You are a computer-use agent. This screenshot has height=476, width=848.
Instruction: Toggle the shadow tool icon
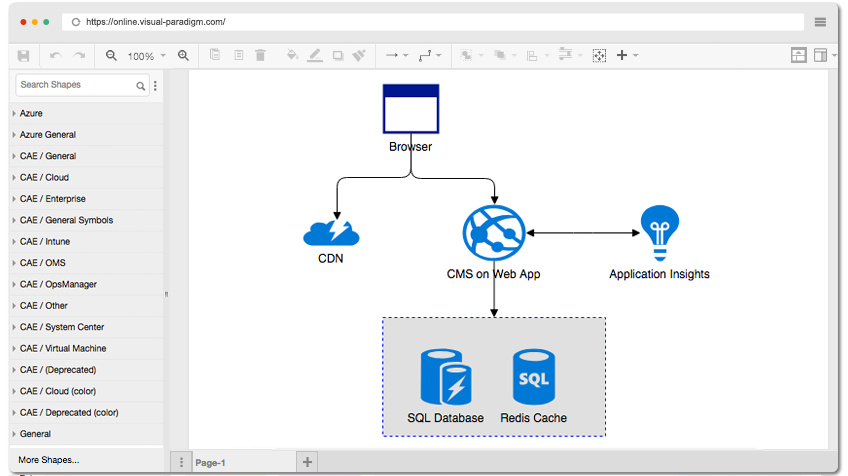click(338, 56)
